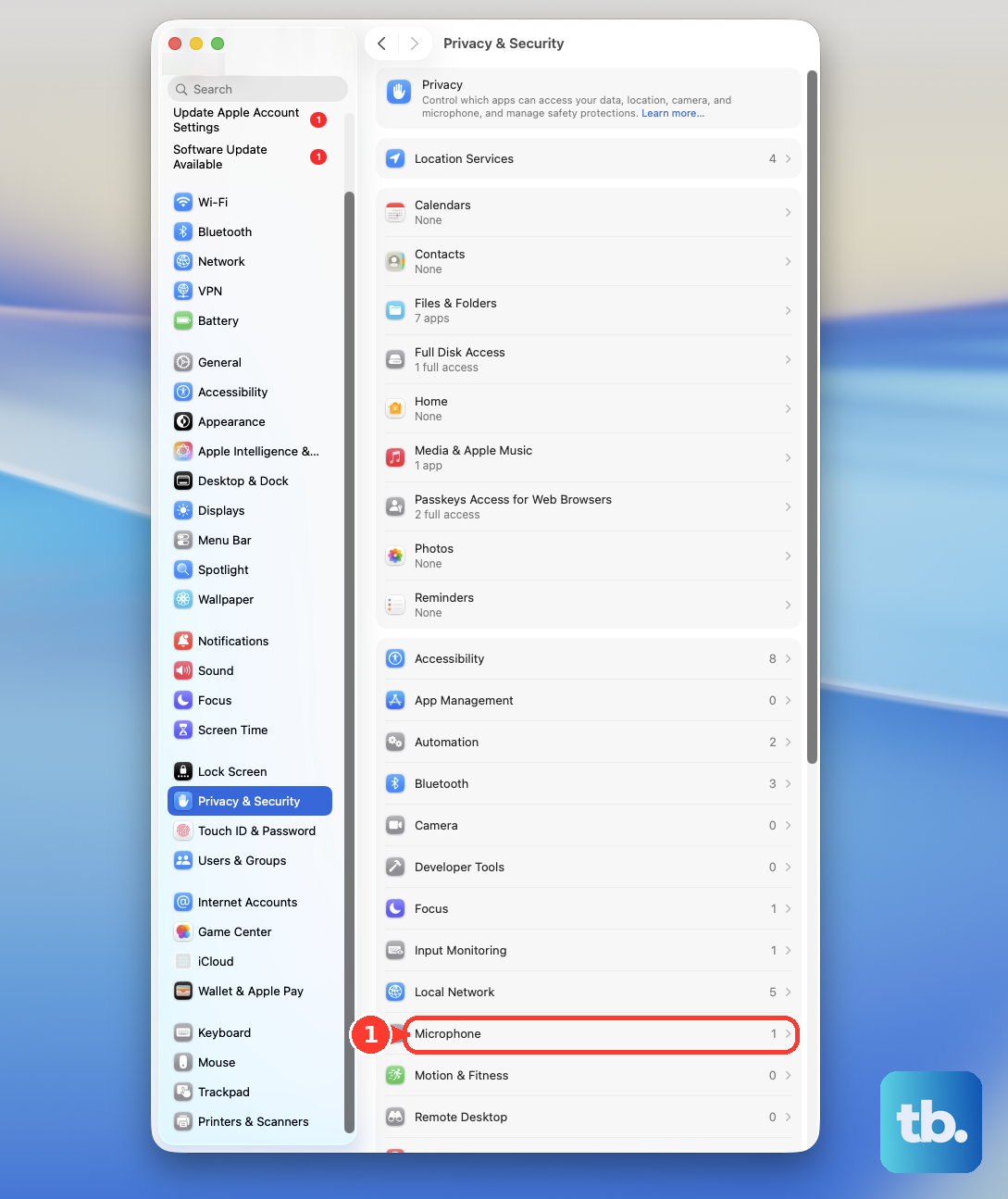
Task: Click the Wi-Fi icon in sidebar
Action: pos(183,202)
